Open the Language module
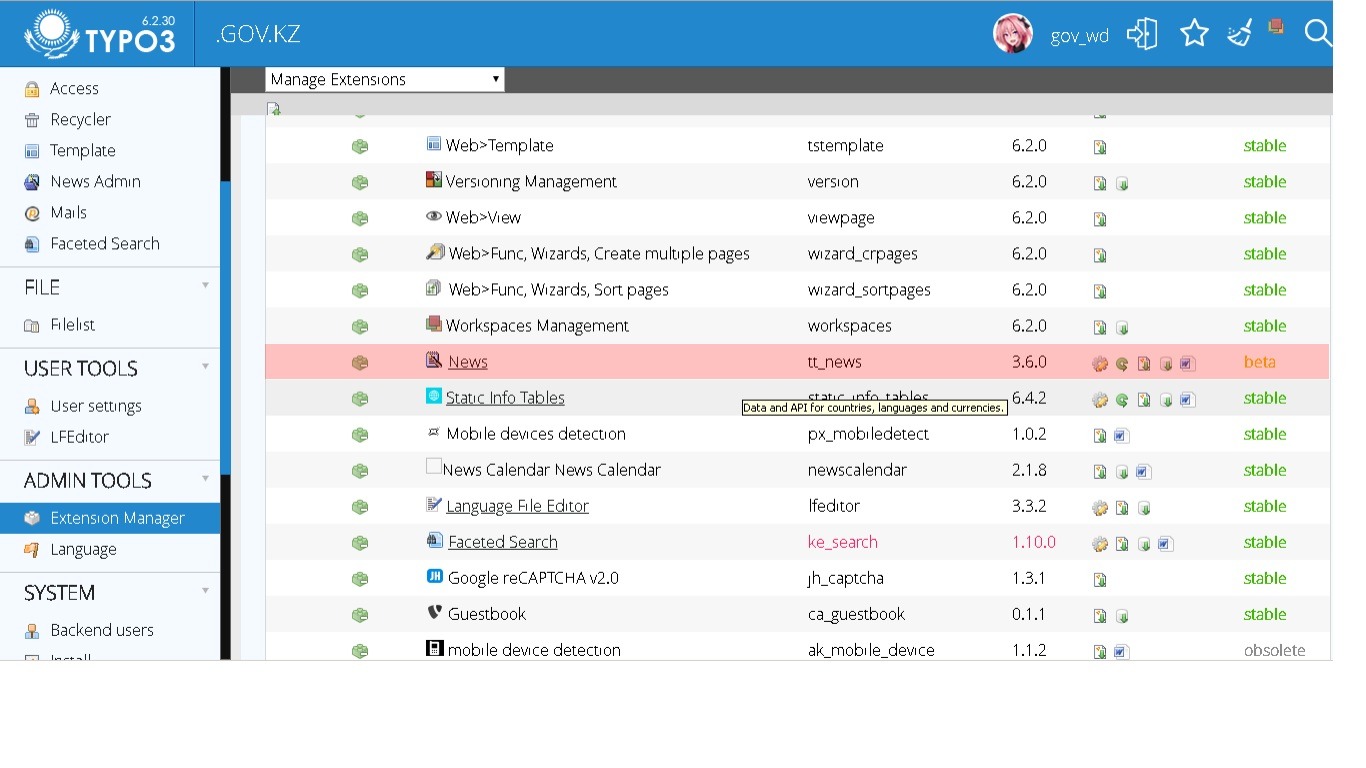 pyautogui.click(x=110, y=549)
